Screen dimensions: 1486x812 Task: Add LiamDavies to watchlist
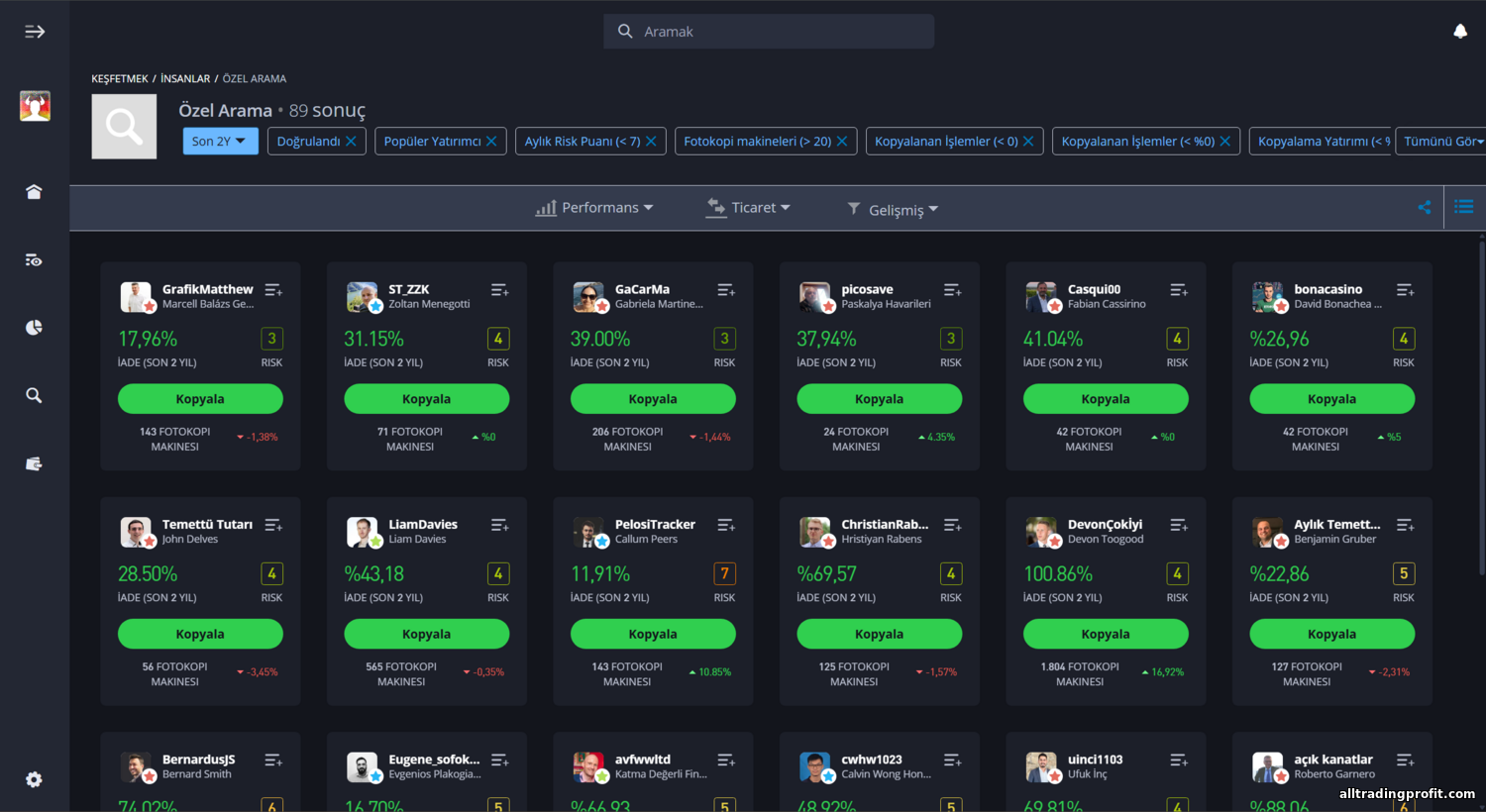coord(499,525)
